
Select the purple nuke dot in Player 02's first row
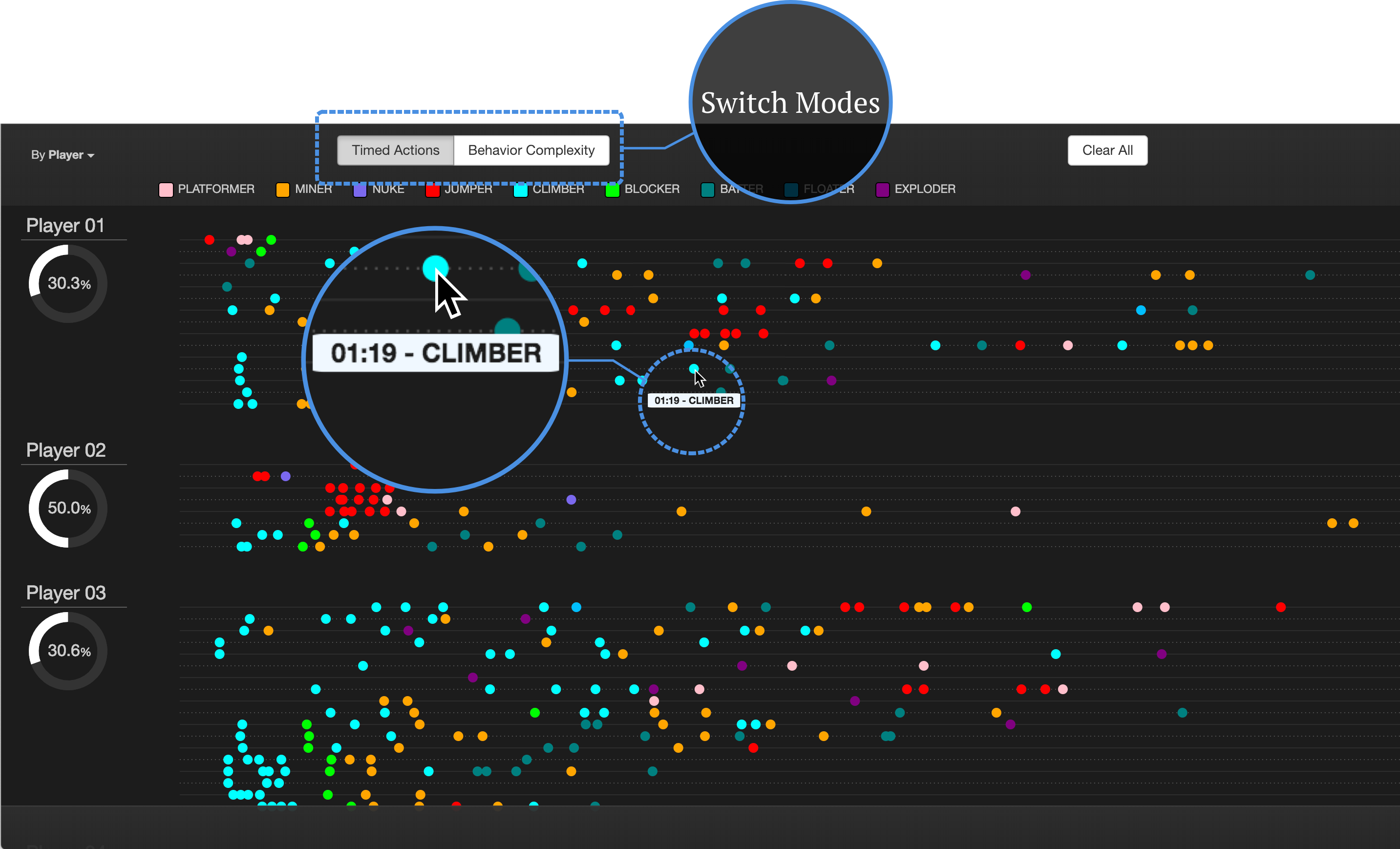pos(286,476)
